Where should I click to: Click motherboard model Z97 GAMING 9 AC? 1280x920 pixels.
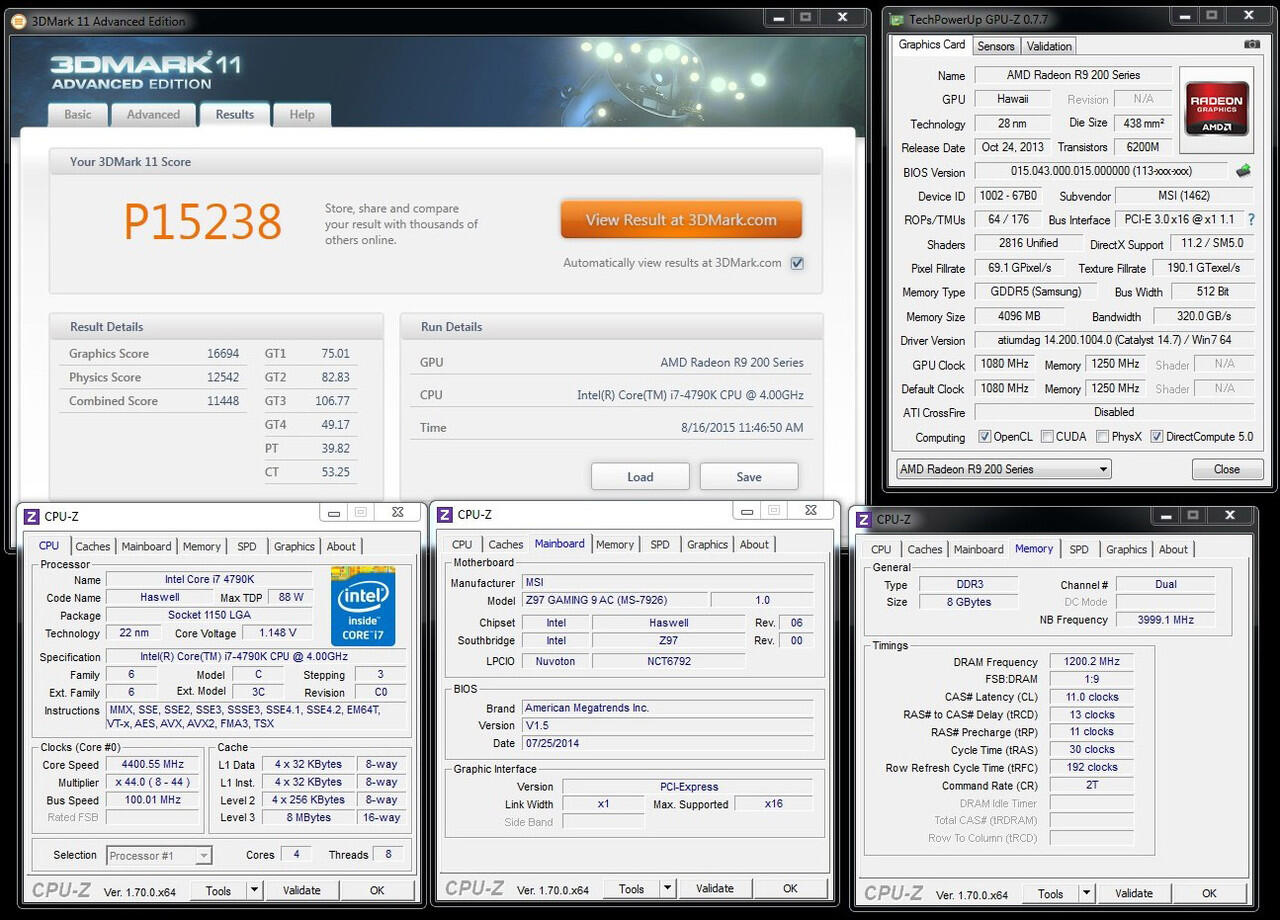point(615,600)
